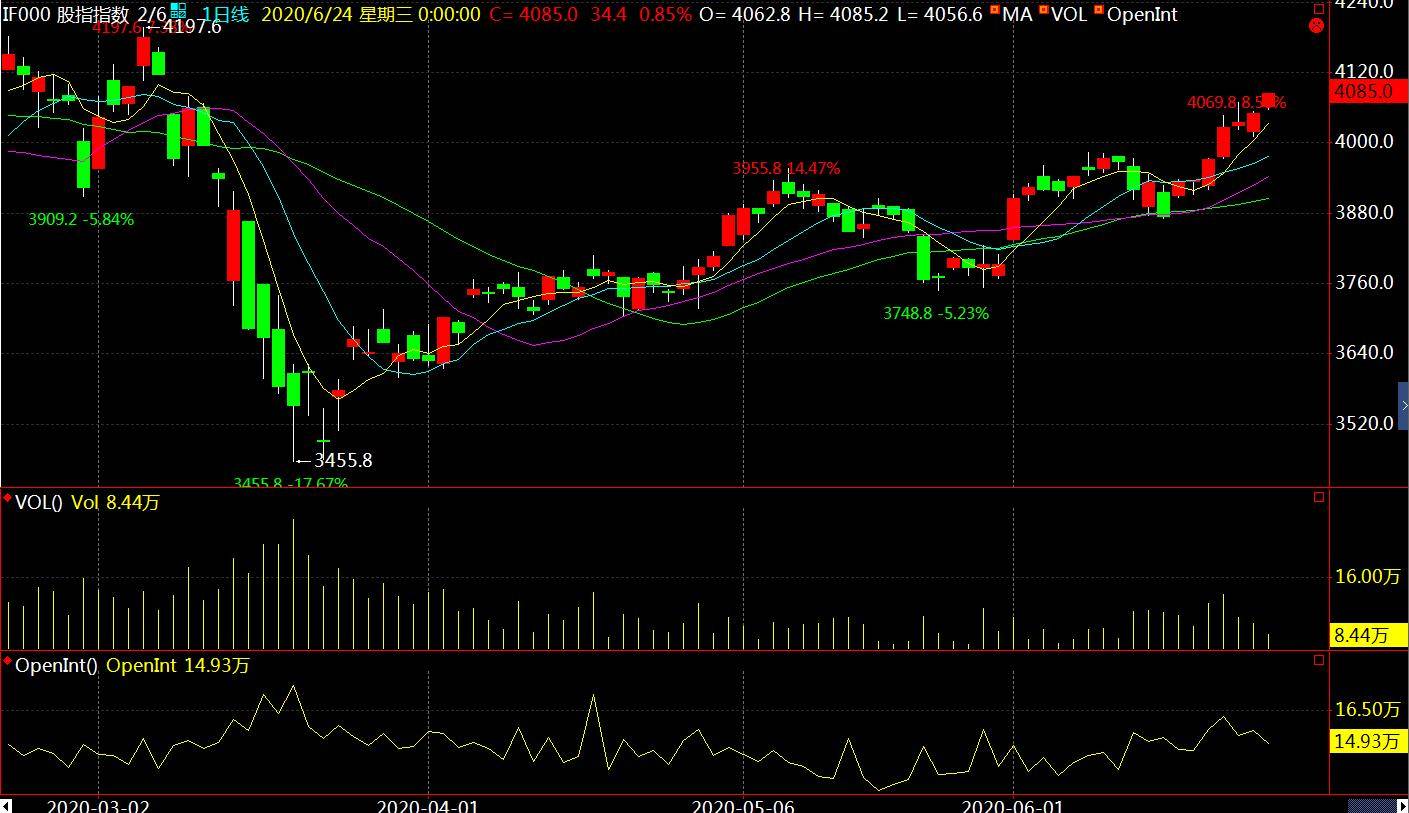Click the left scroll arrow at chart bottom
Viewport: 1409px width, 813px height.
pos(6,805)
